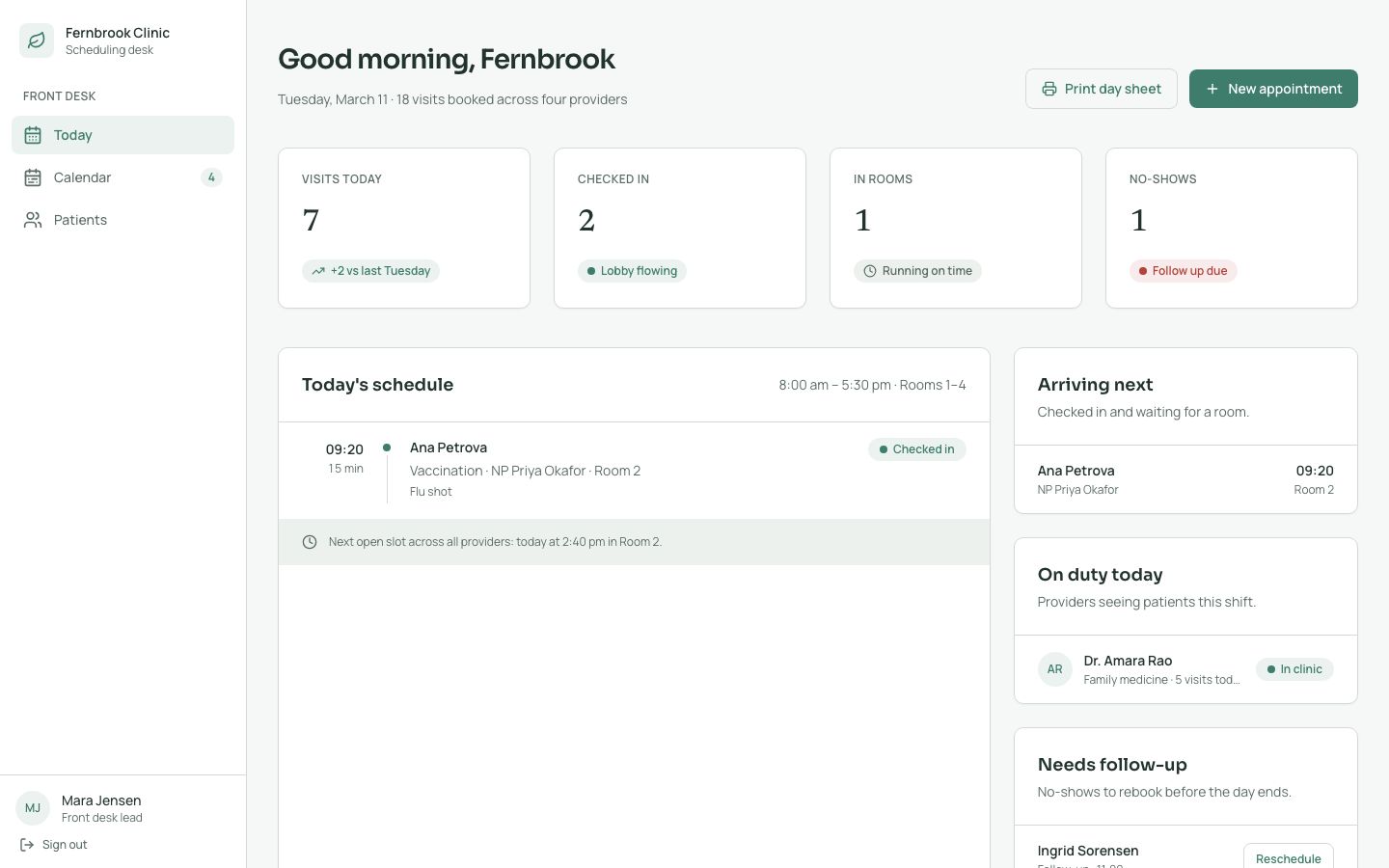Screen dimensions: 1389x868
Task: Click the Today calendar icon
Action: coord(33,135)
